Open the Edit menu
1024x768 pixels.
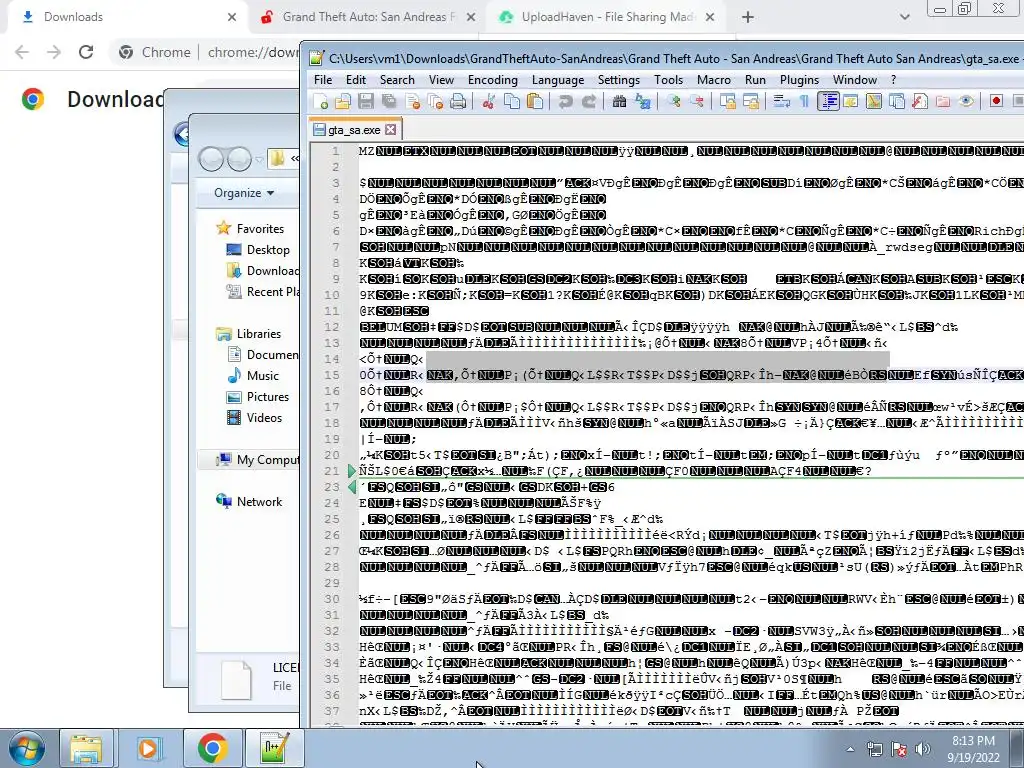[355, 80]
